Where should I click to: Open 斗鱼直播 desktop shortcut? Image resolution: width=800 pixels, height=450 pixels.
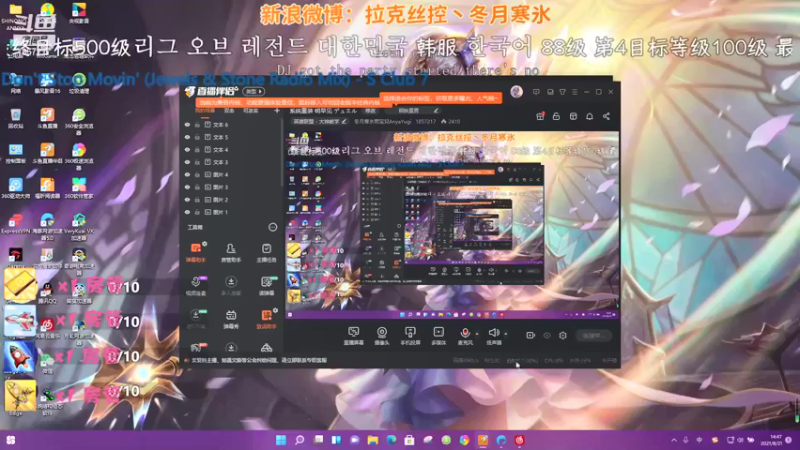(x=47, y=118)
